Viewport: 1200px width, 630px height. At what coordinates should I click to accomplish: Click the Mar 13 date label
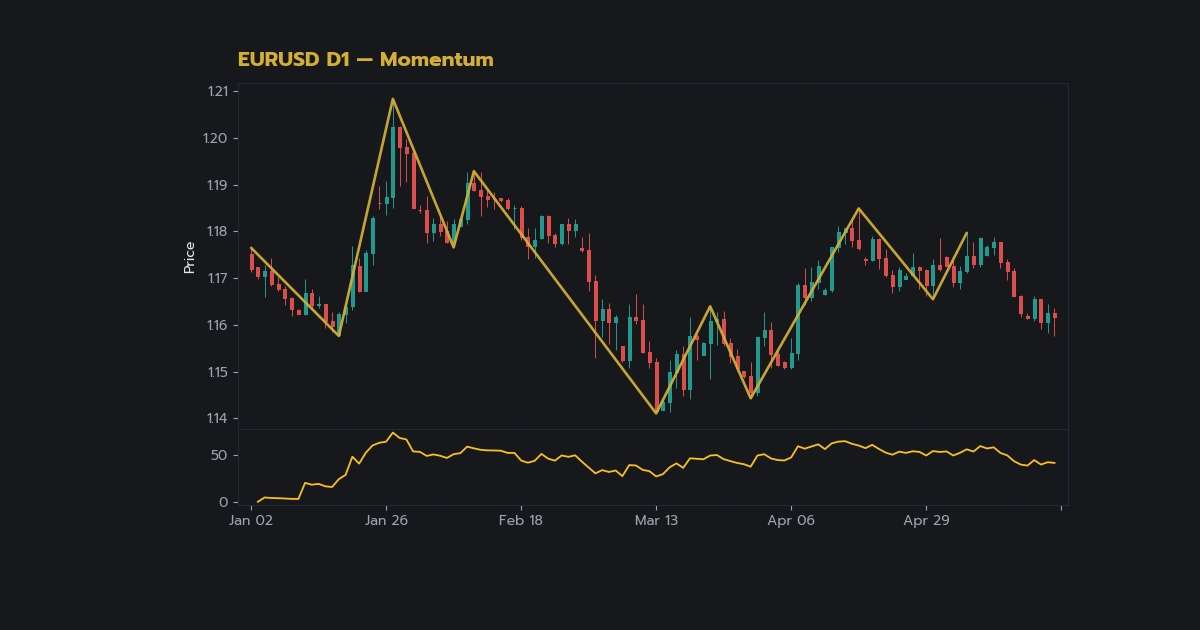point(656,521)
